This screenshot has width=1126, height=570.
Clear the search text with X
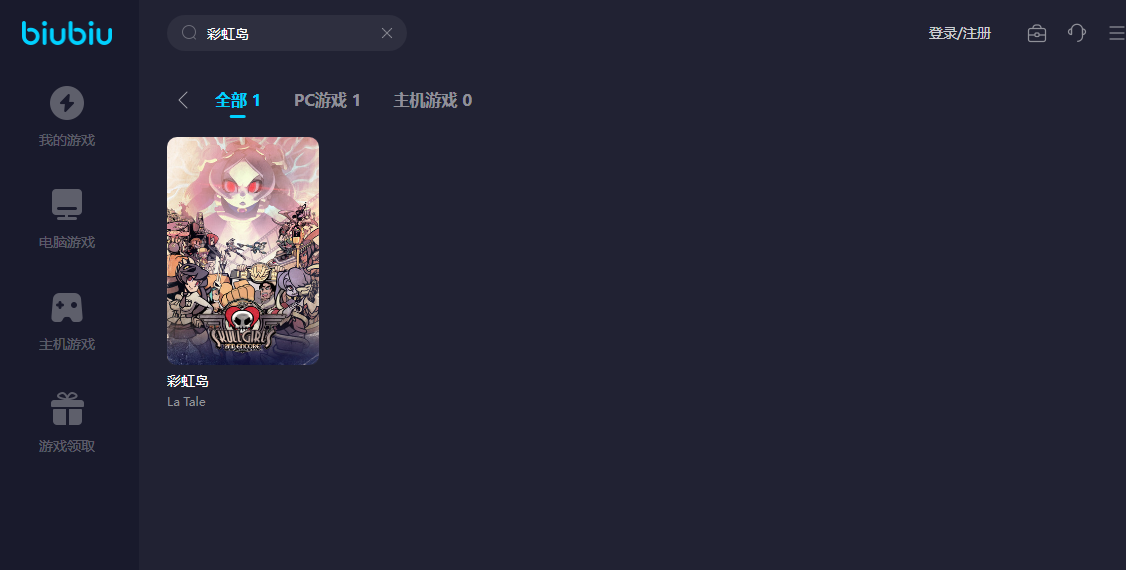click(x=387, y=33)
